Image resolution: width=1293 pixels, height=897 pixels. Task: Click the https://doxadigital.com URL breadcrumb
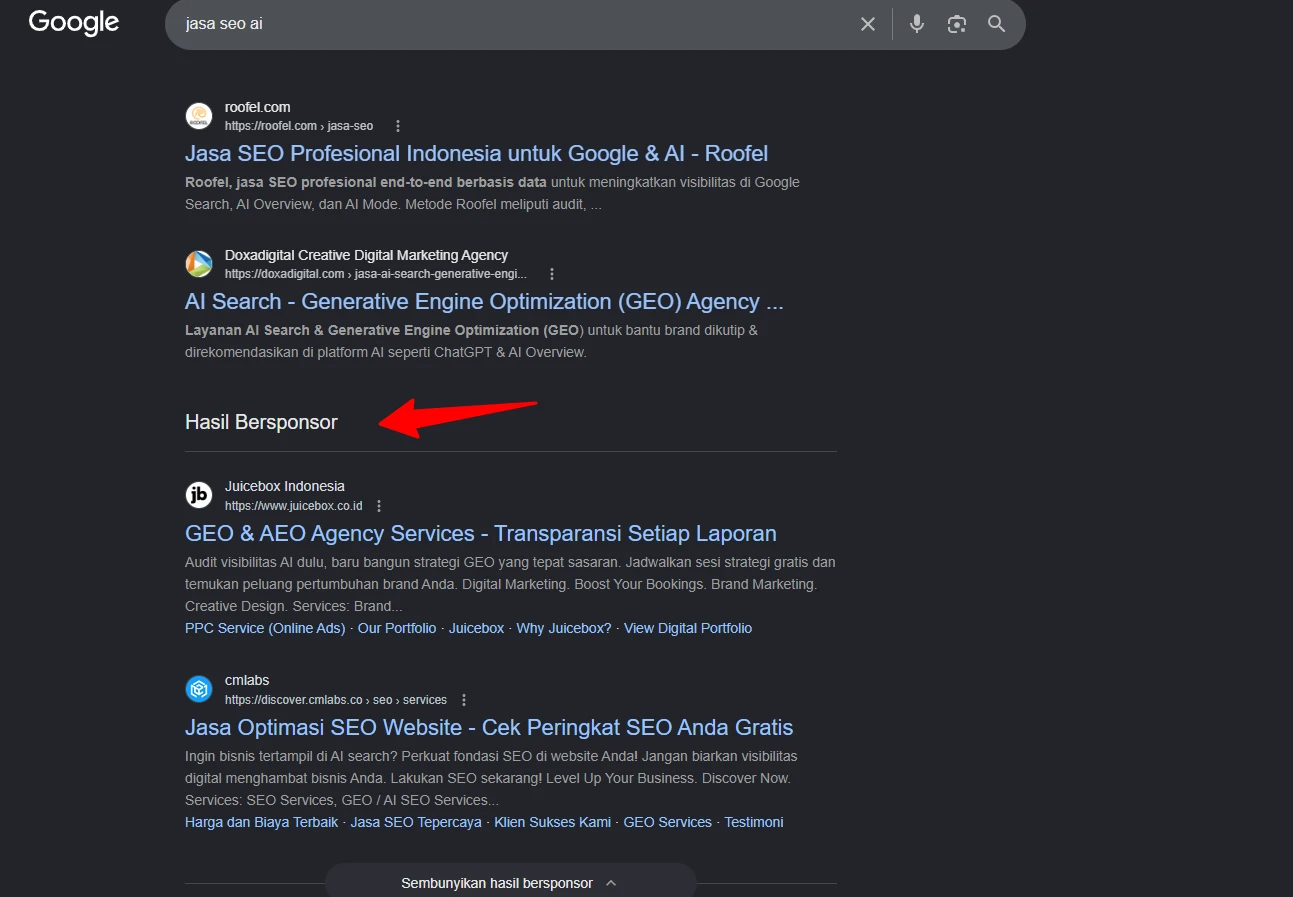tap(376, 274)
